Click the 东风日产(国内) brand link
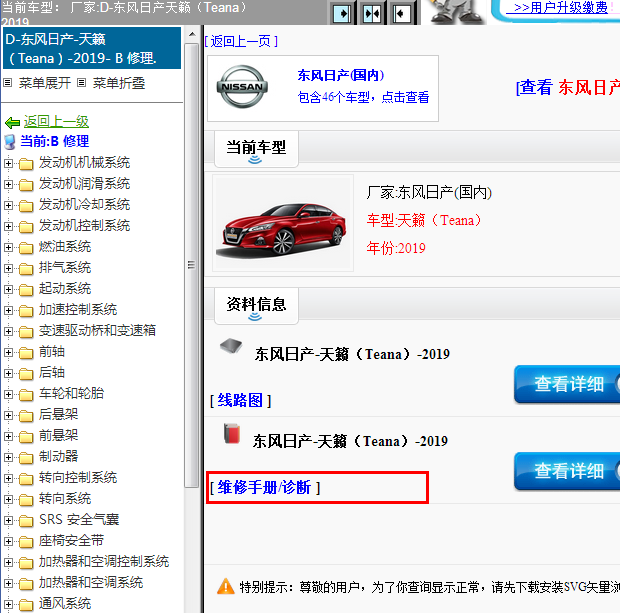The image size is (620, 613). [x=340, y=75]
